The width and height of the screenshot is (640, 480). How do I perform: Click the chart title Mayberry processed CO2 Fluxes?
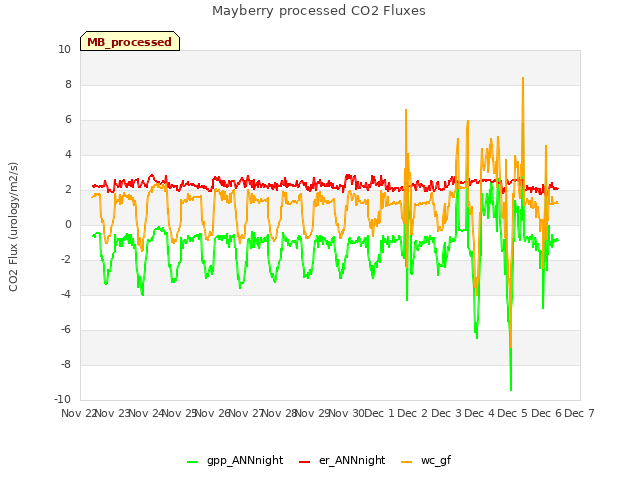click(x=319, y=11)
